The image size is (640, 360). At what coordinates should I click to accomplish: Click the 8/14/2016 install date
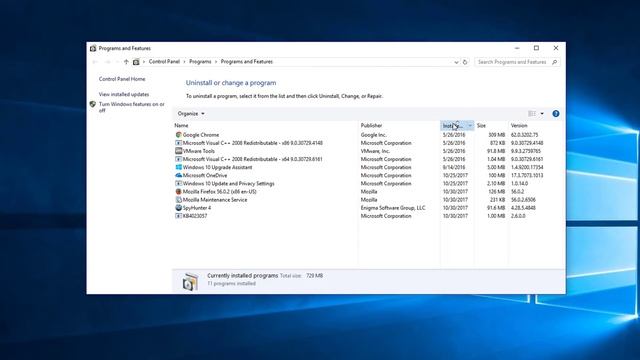point(454,167)
